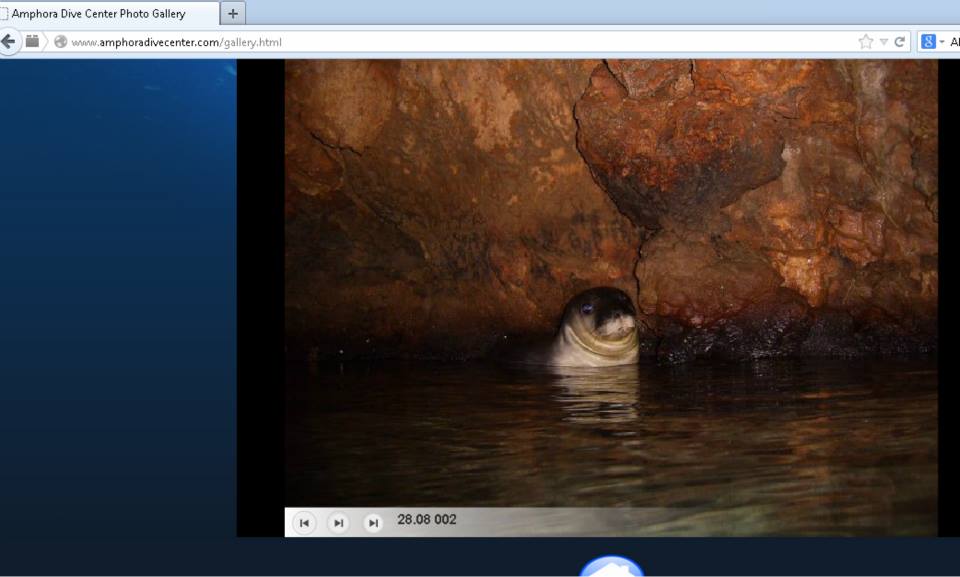Click the icon right of the back arrow
The height and width of the screenshot is (577, 960).
(33, 42)
